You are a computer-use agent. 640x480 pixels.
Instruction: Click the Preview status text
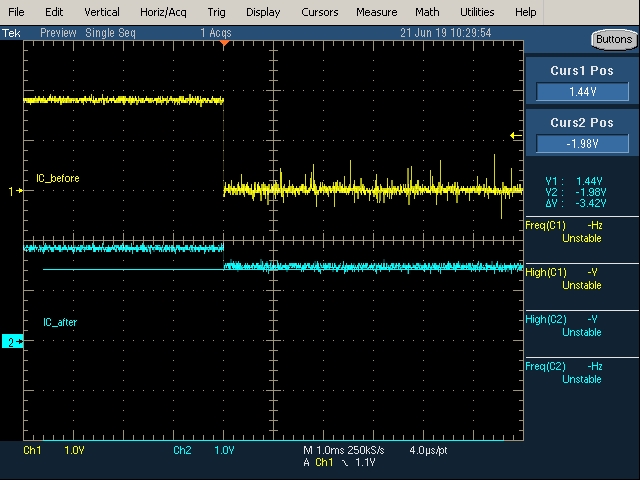(x=58, y=33)
